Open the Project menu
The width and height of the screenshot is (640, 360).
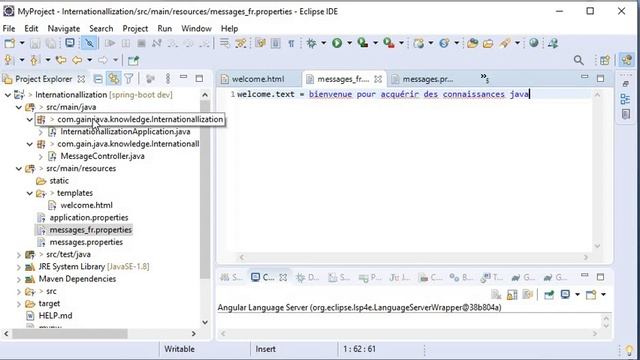click(x=135, y=29)
